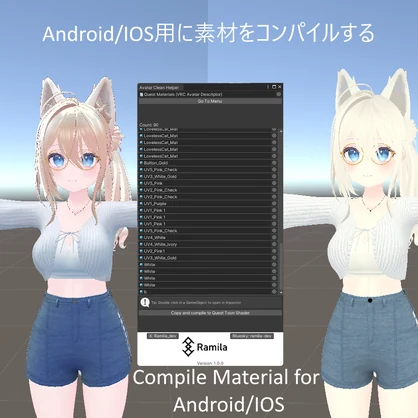Open object picker for UV5_Pink
Screen dimensions: 418x418
click(274, 183)
